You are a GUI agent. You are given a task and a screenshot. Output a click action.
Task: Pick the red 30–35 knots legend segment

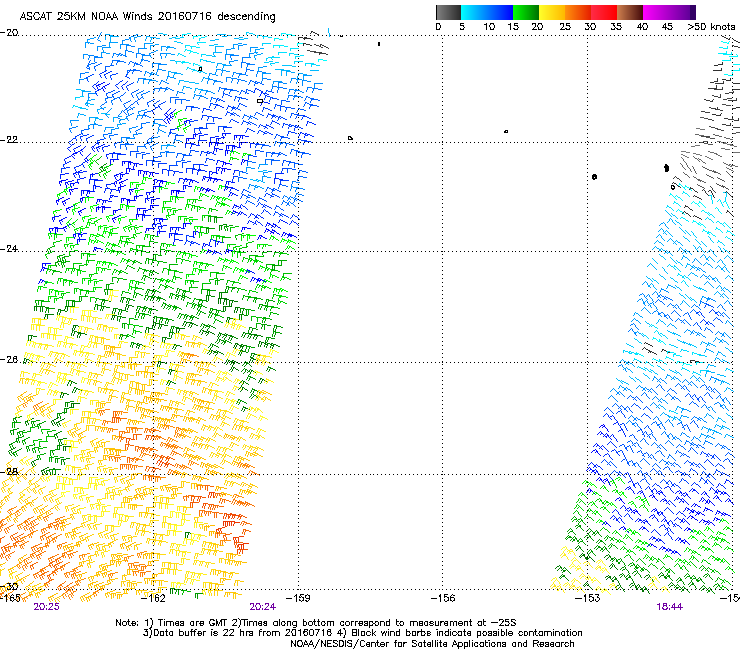(604, 12)
